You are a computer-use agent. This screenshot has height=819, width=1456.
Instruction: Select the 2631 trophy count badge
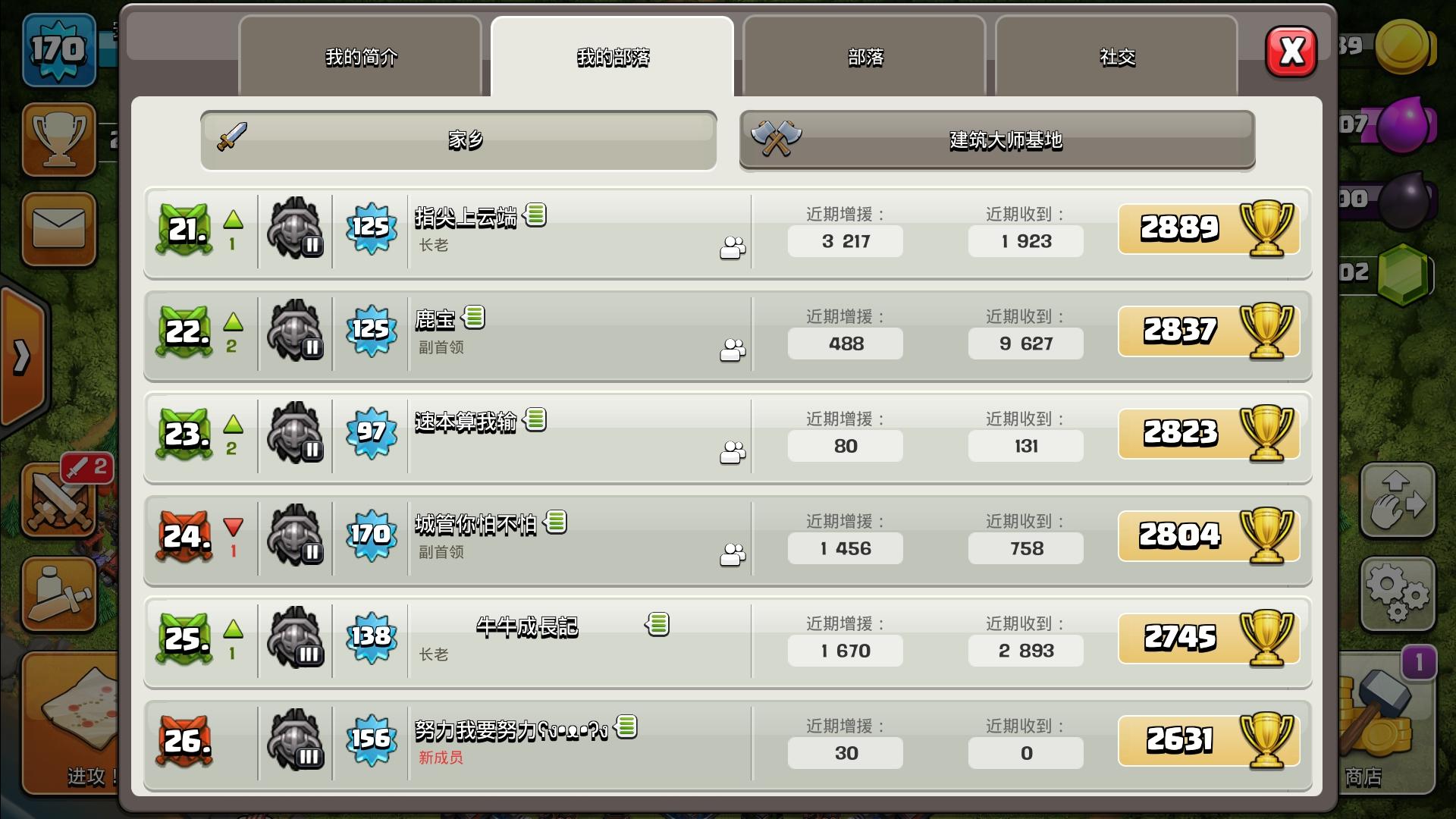tap(1209, 741)
